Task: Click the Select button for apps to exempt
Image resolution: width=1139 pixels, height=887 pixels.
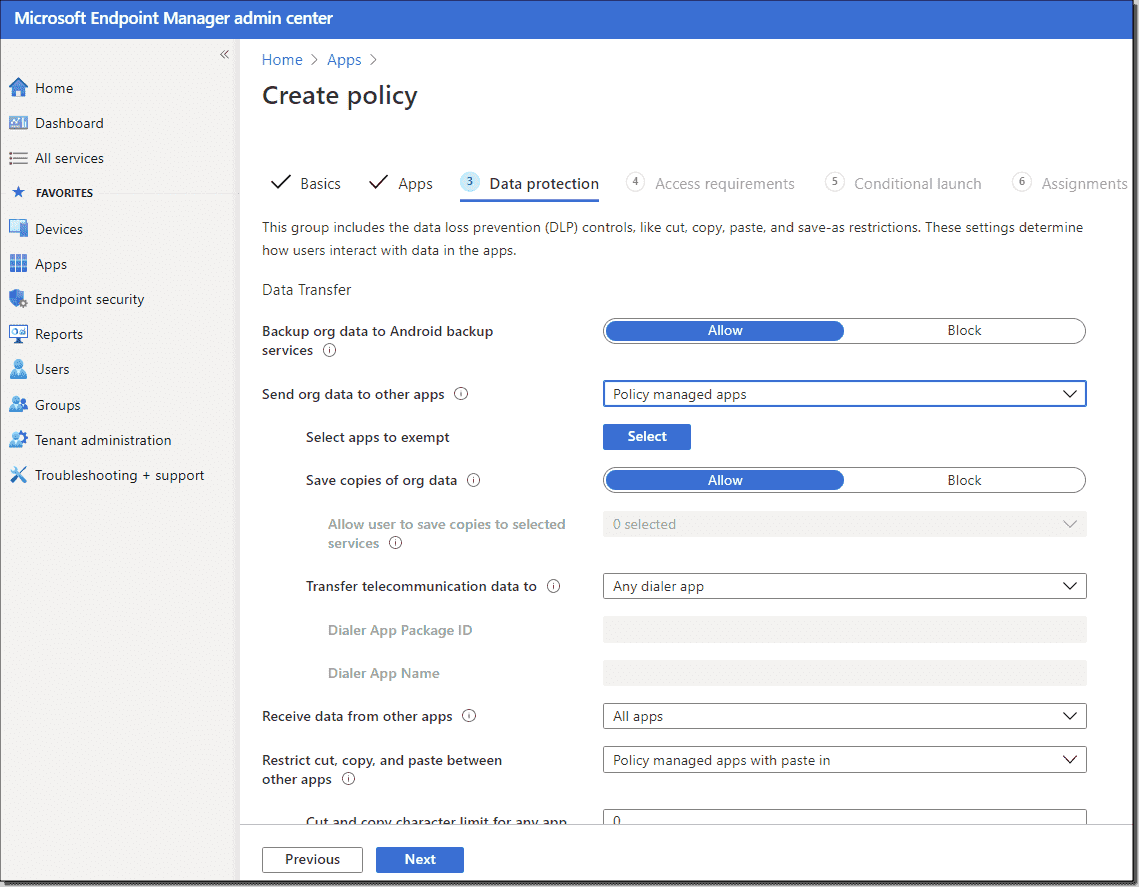Action: click(646, 436)
